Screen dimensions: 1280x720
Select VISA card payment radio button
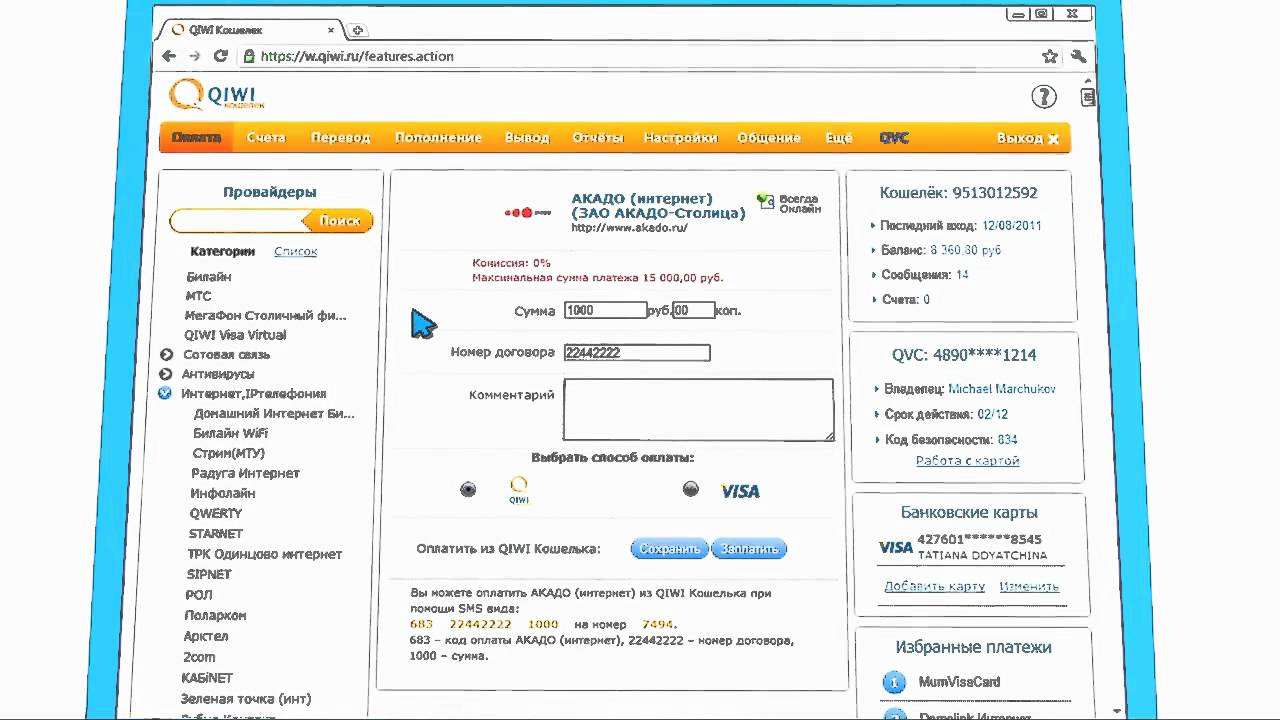[690, 489]
